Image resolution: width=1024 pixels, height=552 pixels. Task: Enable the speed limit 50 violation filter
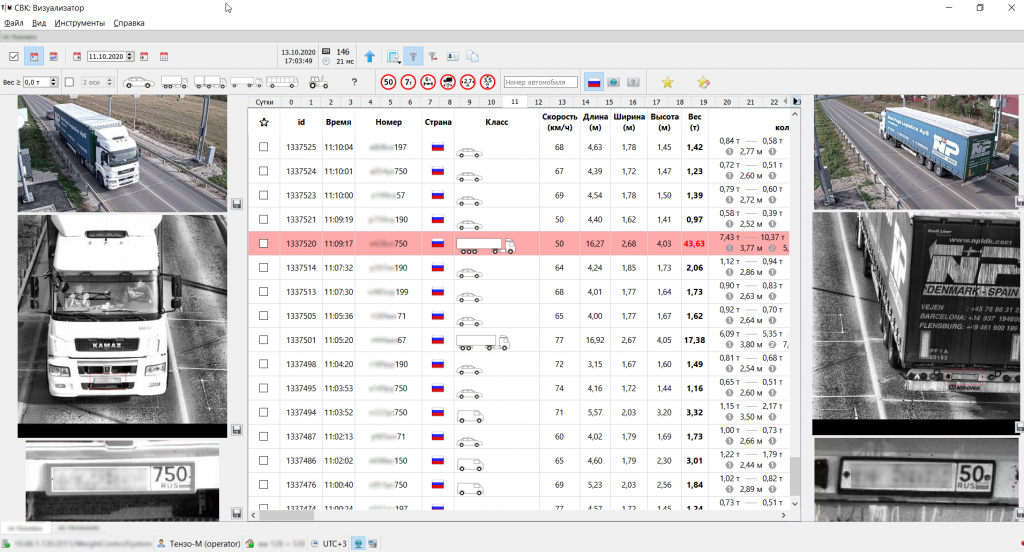click(x=388, y=82)
